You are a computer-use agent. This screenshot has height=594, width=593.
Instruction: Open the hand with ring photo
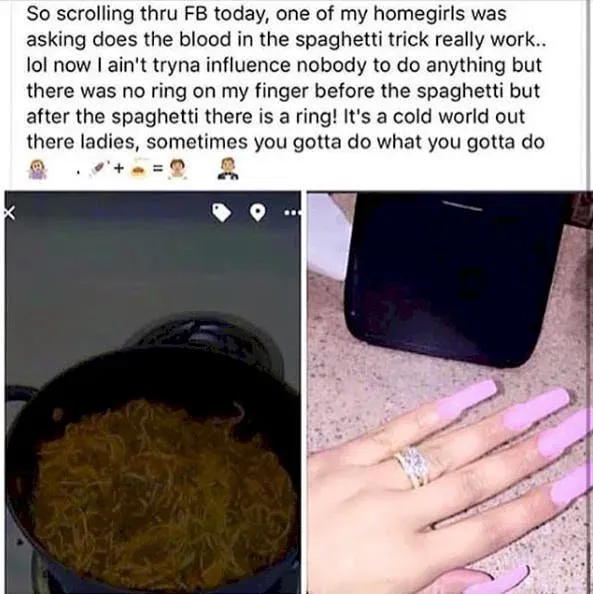tap(450, 393)
